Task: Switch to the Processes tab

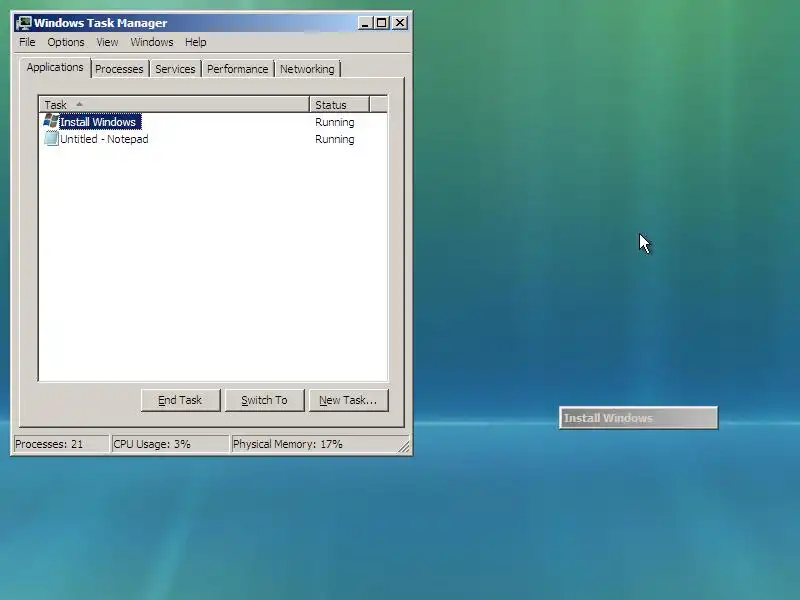Action: (x=119, y=69)
